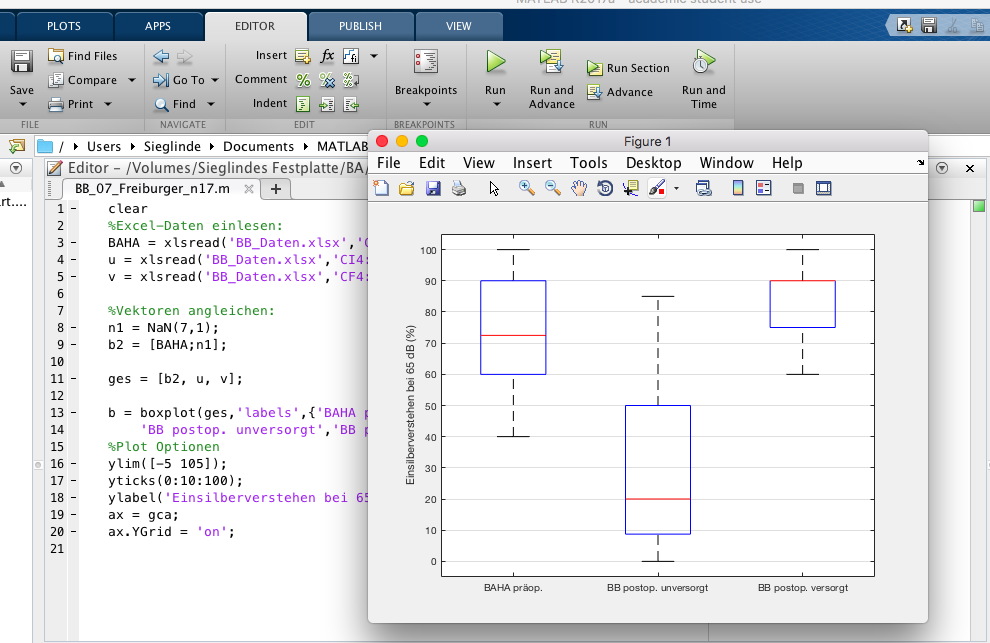This screenshot has height=643, width=990.
Task: Switch to the PUBLISH ribbon tab
Action: 359,27
